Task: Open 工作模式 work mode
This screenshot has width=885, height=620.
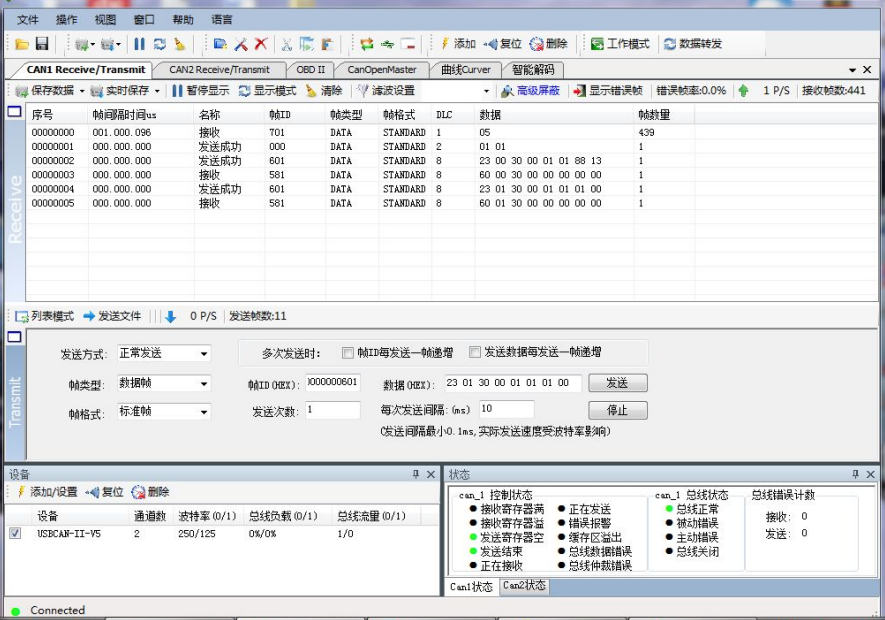Action: point(620,44)
